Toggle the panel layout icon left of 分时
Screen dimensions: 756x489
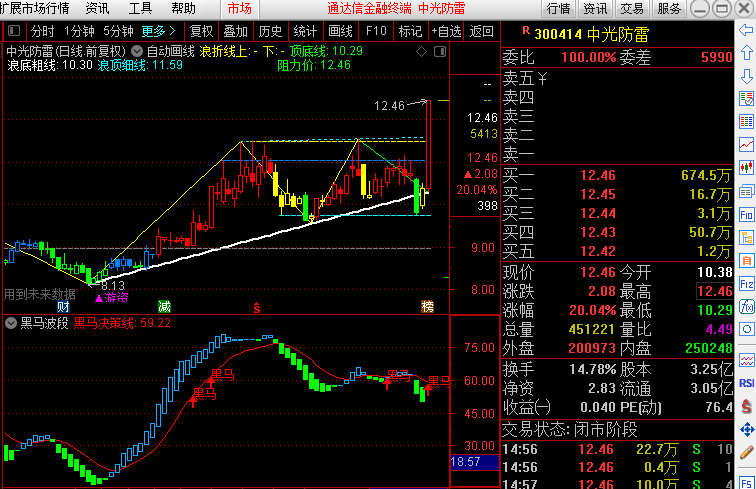point(14,31)
